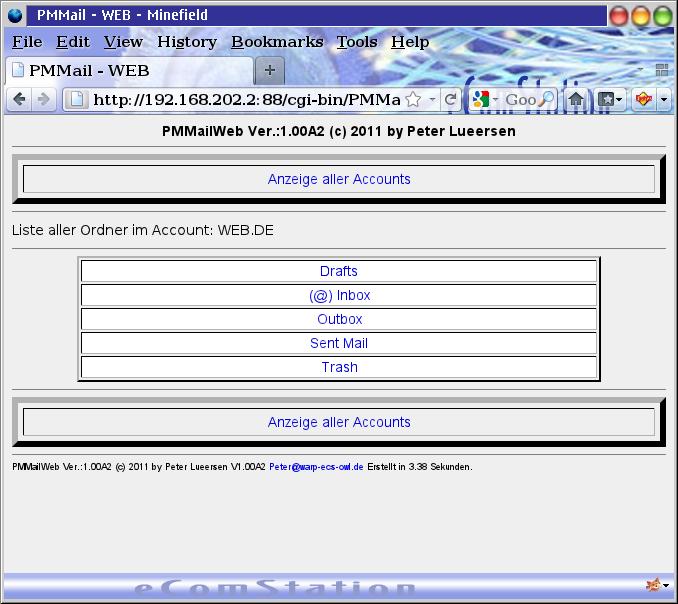678x604 pixels.
Task: Click the top Anzeige aller Accounts link
Action: coord(339,179)
